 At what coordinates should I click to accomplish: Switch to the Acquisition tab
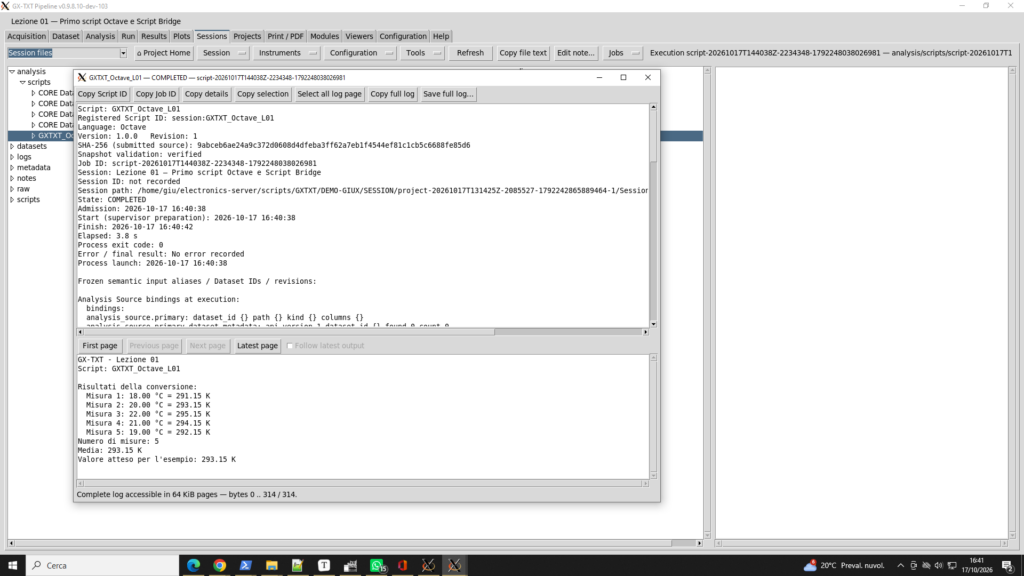click(26, 37)
